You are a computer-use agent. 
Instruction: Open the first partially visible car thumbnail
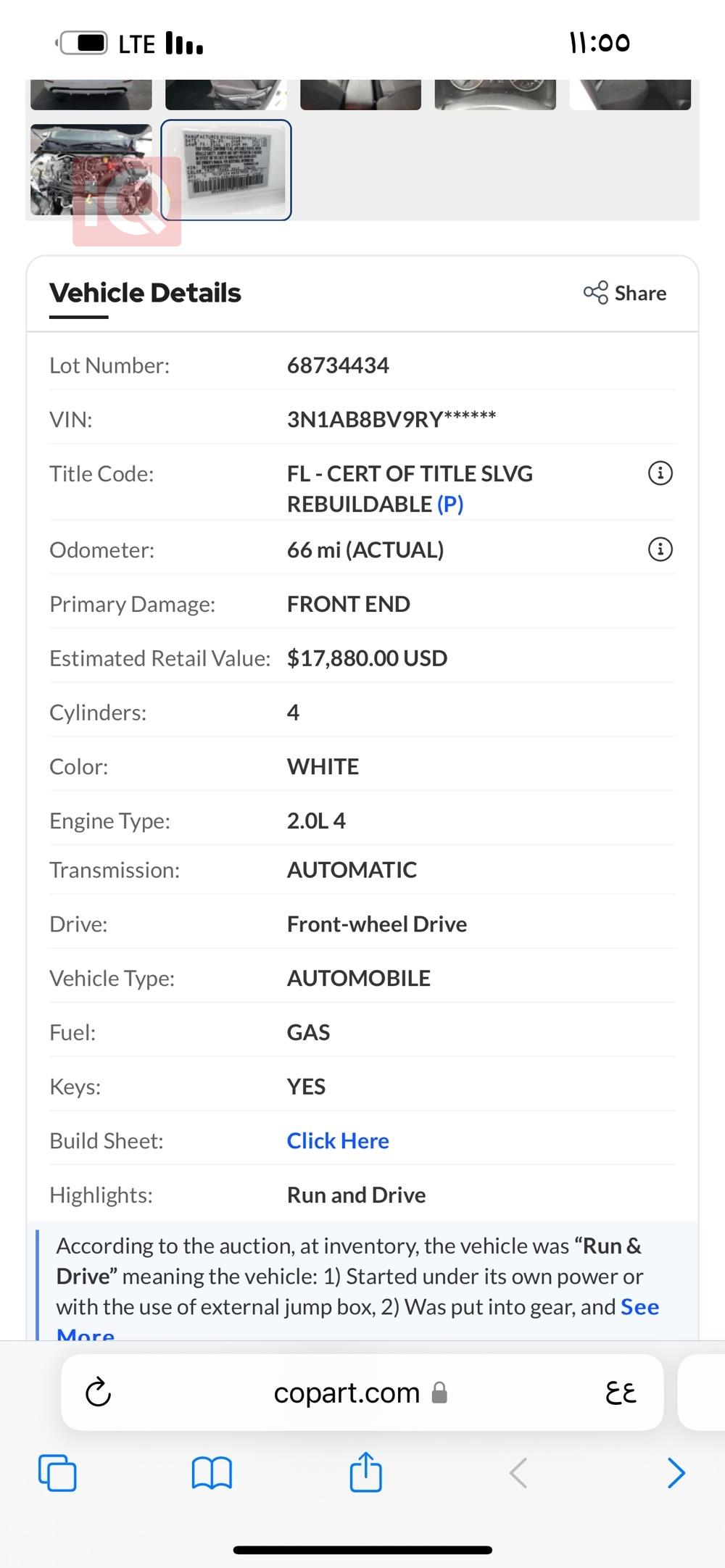(x=91, y=95)
